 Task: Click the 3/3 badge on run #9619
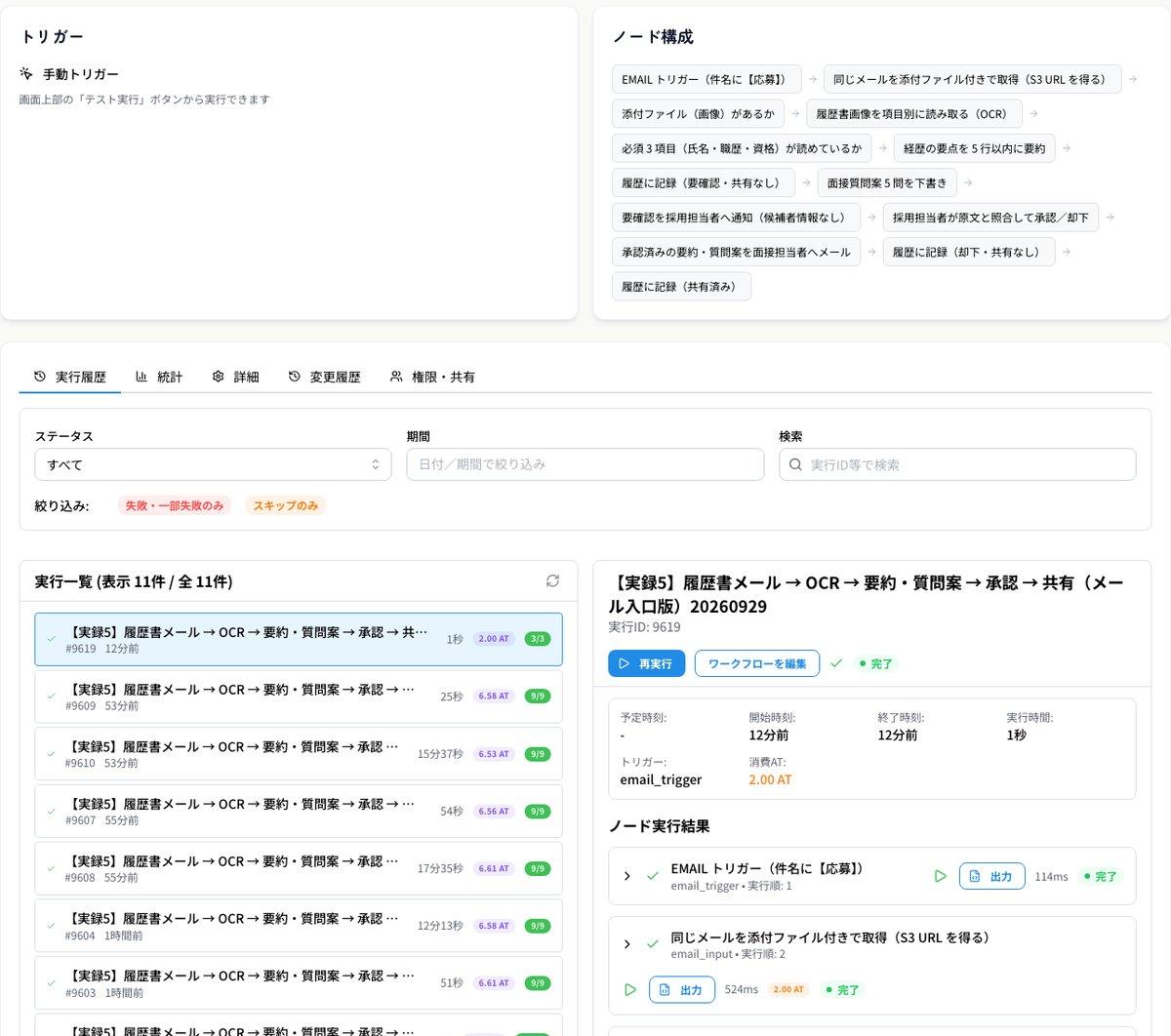[x=538, y=639]
